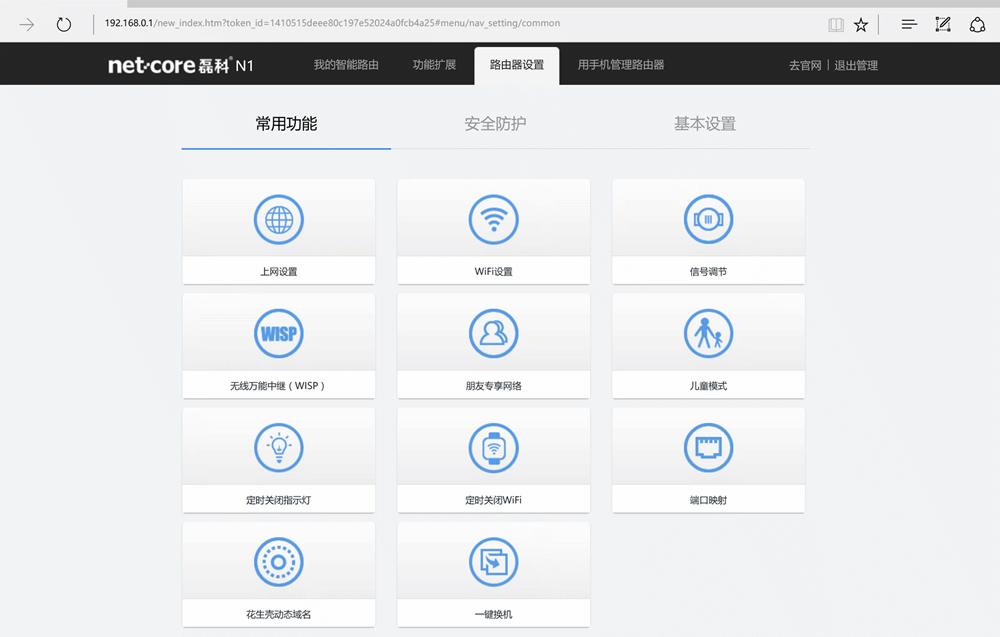1000x637 pixels.
Task: Switch to the 安全防护 security tab
Action: (495, 126)
